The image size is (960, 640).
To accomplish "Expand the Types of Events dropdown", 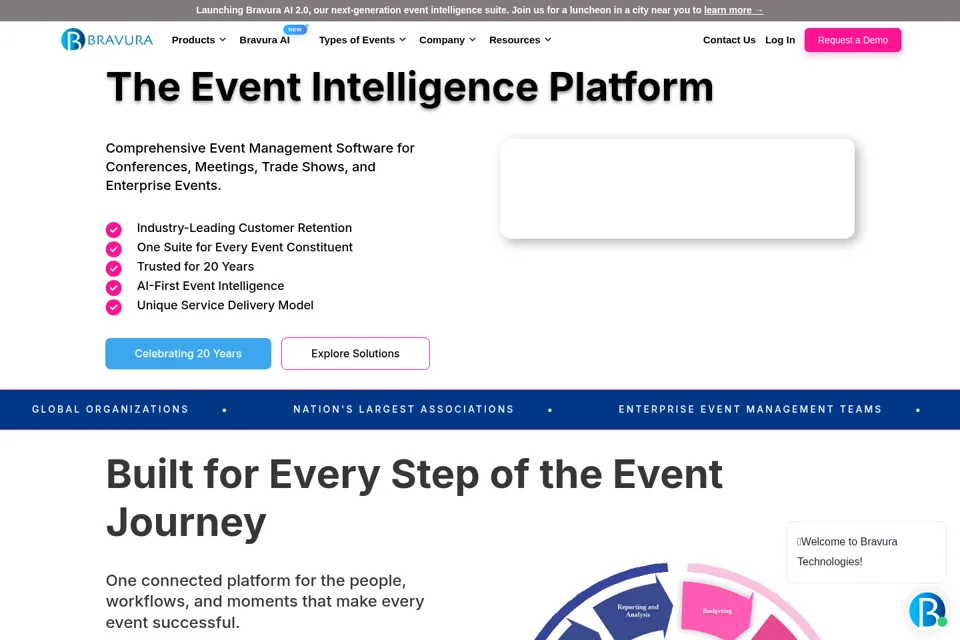I will [362, 40].
